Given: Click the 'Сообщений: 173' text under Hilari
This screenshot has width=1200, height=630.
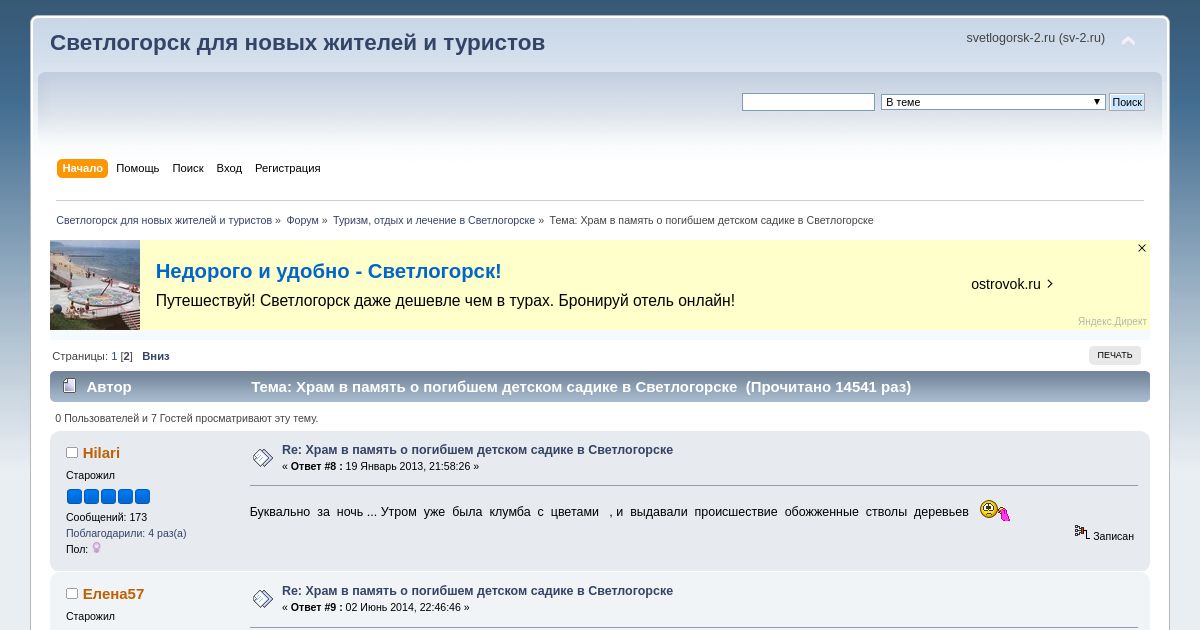Looking at the screenshot, I should pyautogui.click(x=106, y=517).
